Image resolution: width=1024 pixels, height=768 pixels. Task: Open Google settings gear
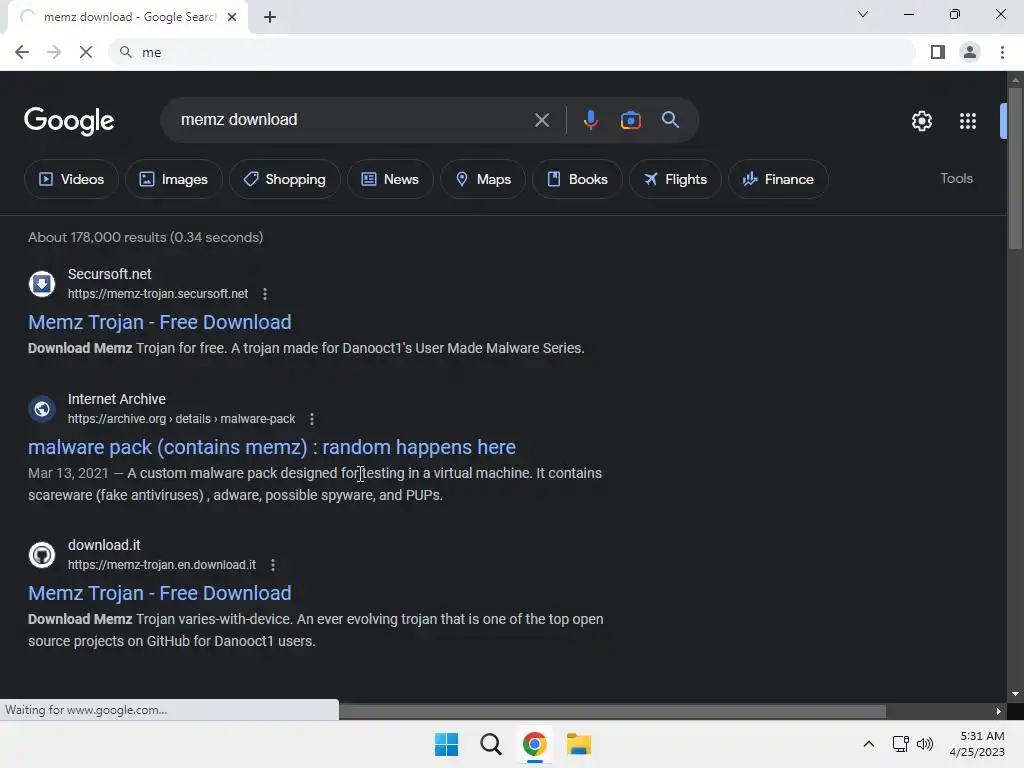[921, 121]
